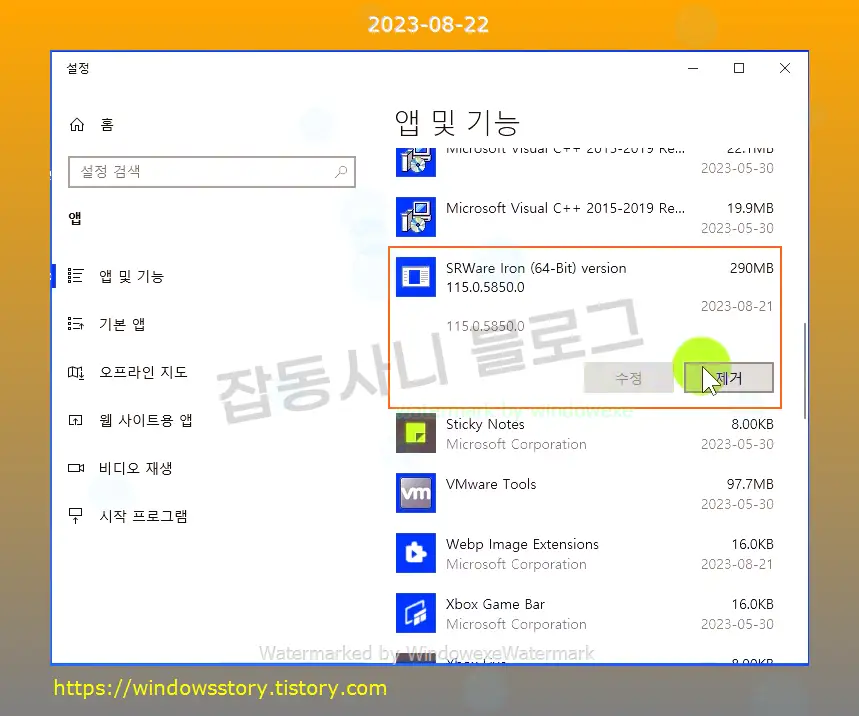Click the 앱 및 기능 page heading

457,122
